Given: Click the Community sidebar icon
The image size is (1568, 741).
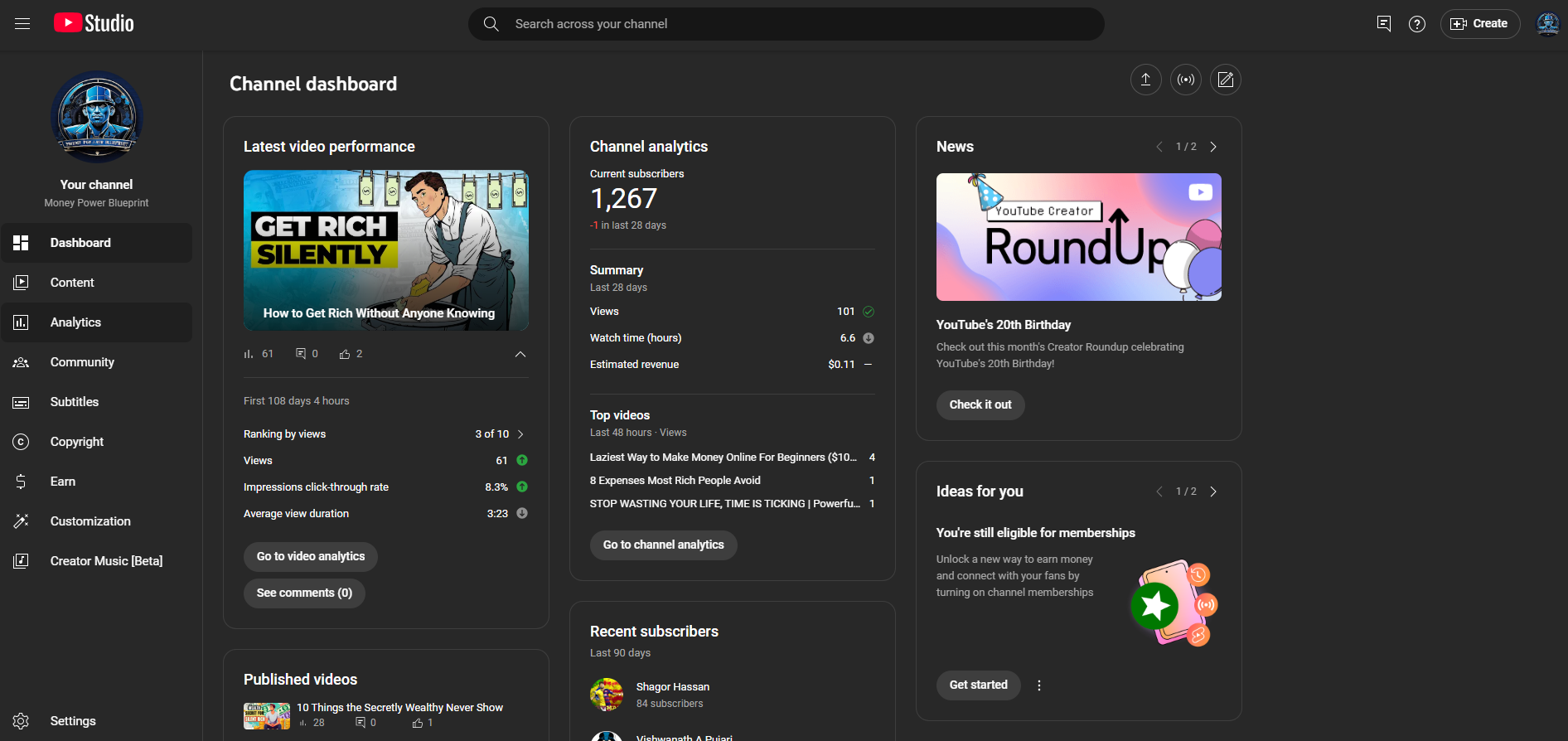Looking at the screenshot, I should click(x=21, y=362).
